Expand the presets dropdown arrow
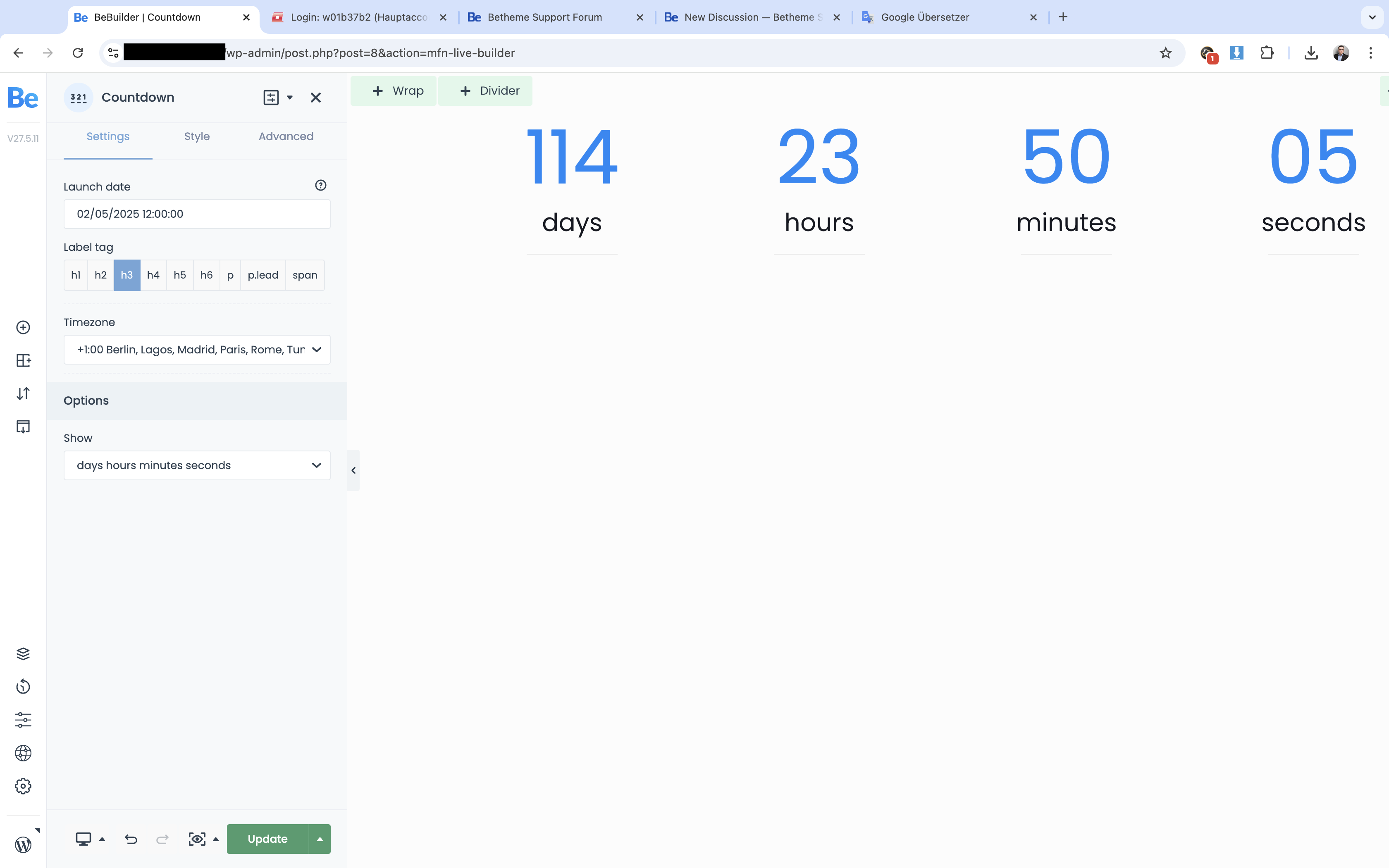The height and width of the screenshot is (868, 1389). (290, 98)
